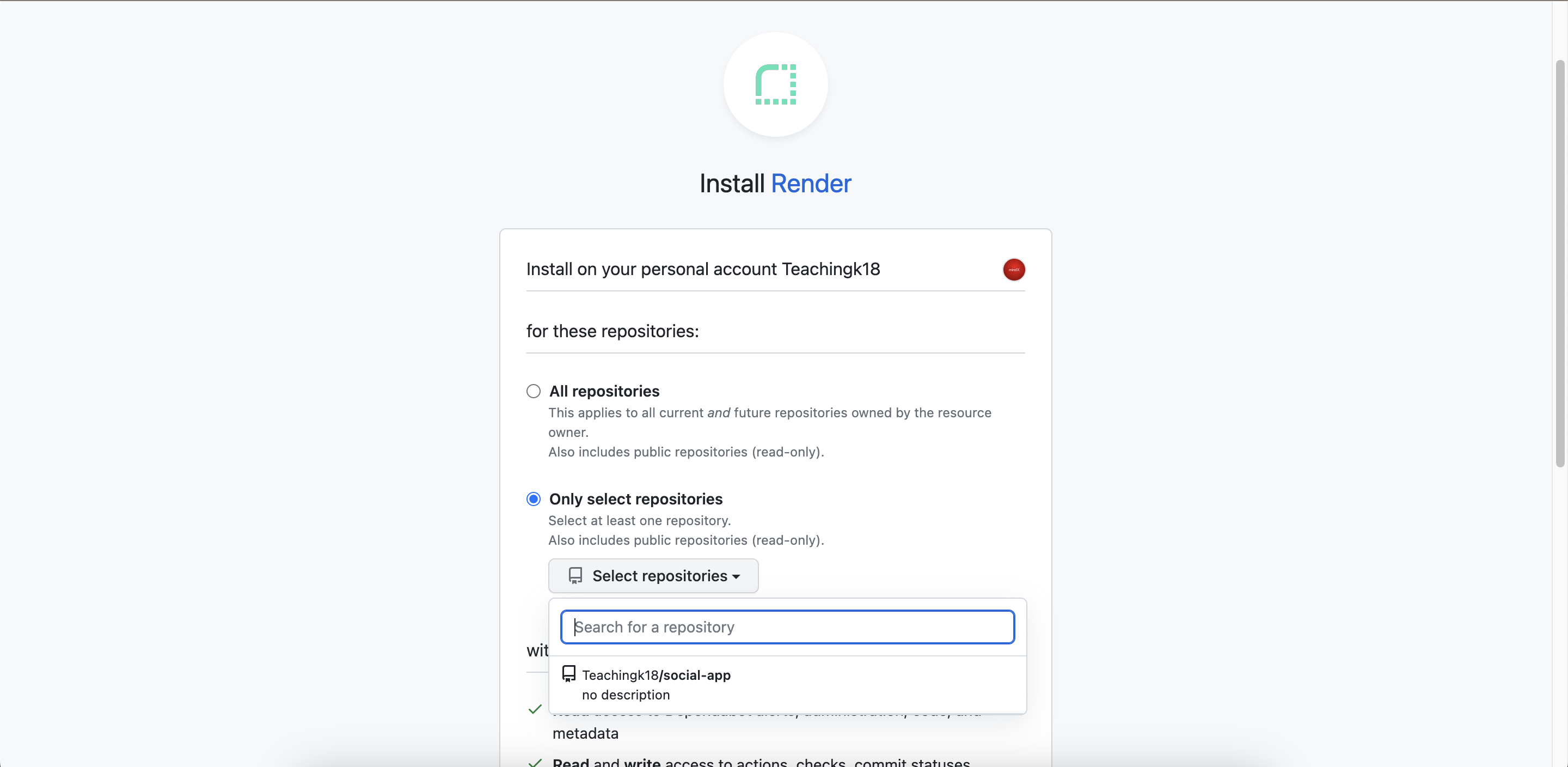Viewport: 1568px width, 767px height.
Task: Click the for these repositories heading
Action: pos(612,331)
